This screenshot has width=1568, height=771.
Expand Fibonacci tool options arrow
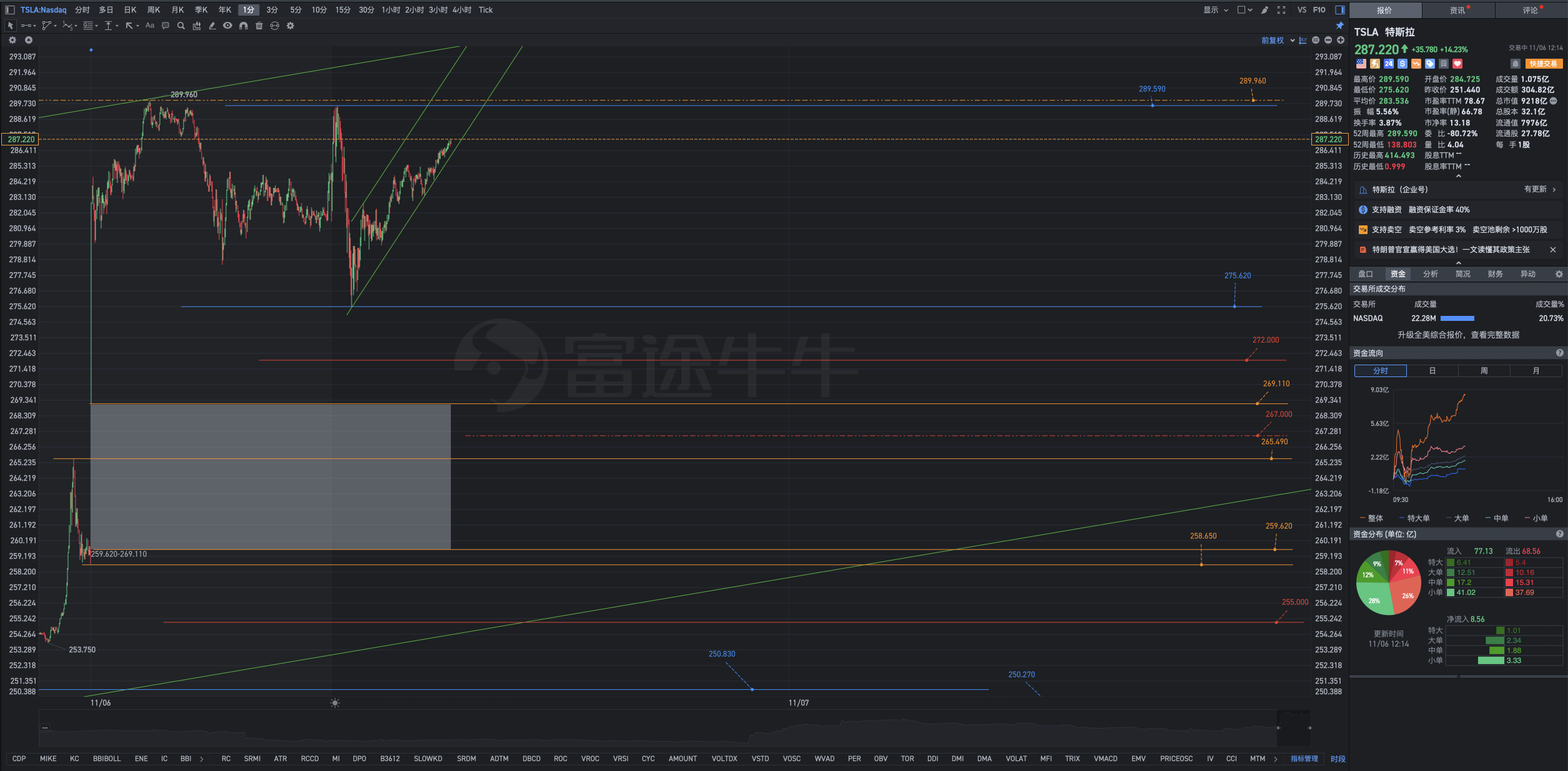[x=96, y=26]
